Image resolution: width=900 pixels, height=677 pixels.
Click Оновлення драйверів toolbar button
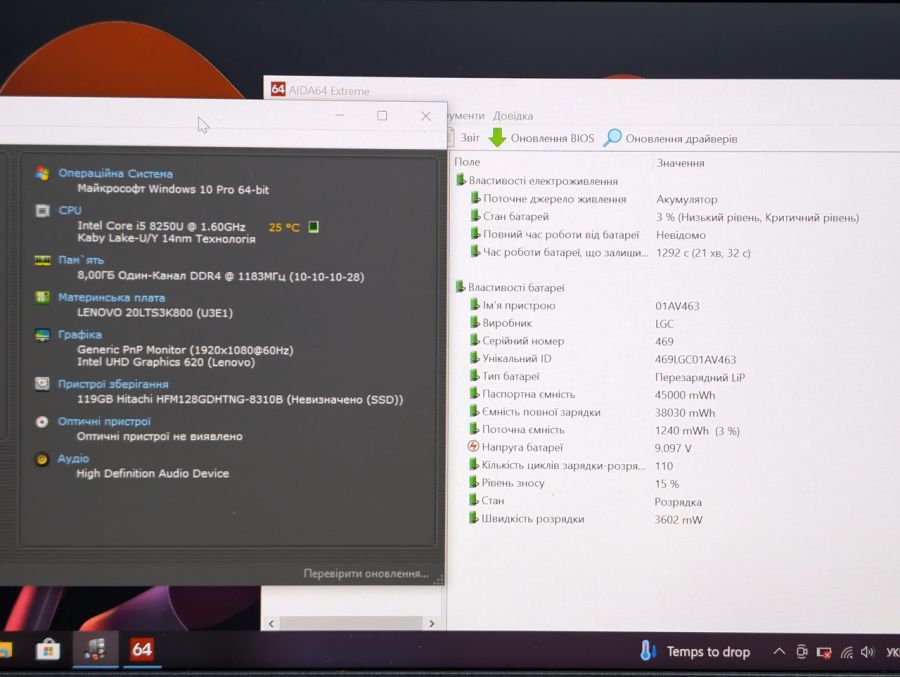pyautogui.click(x=670, y=138)
